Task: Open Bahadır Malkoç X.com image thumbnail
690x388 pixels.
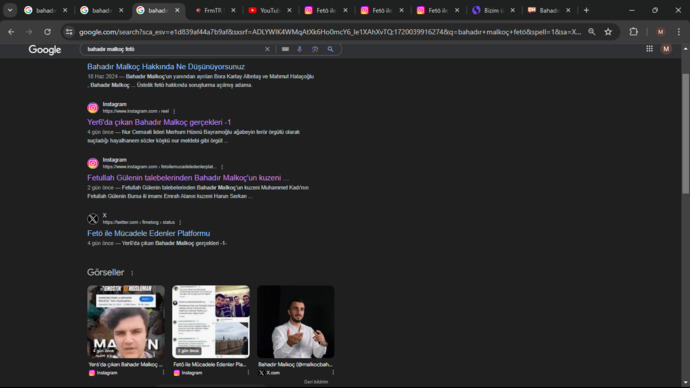Action: click(296, 322)
